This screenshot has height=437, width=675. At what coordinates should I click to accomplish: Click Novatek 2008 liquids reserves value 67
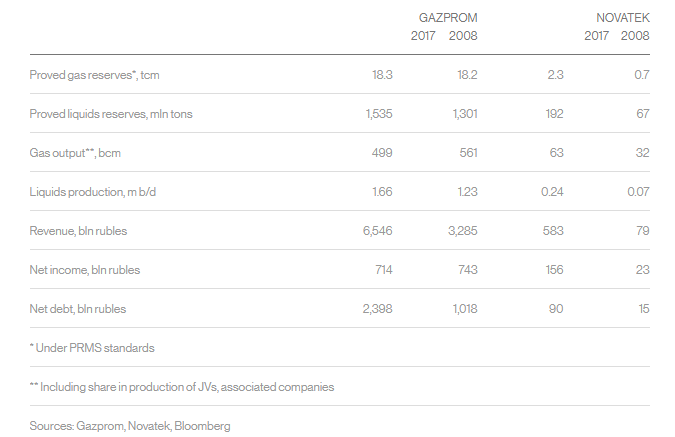click(642, 114)
